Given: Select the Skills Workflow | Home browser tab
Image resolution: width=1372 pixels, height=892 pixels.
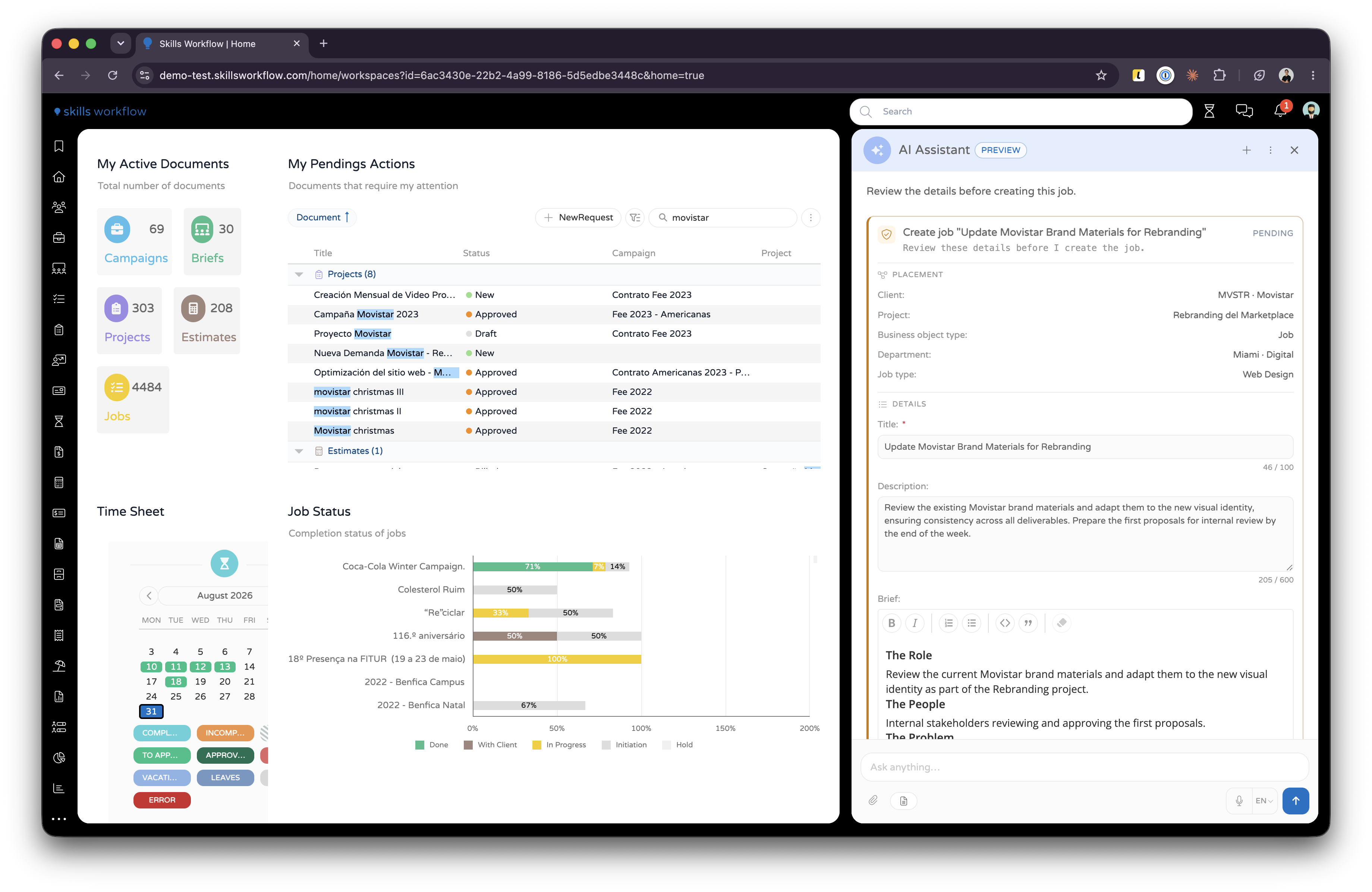Looking at the screenshot, I should pos(222,44).
